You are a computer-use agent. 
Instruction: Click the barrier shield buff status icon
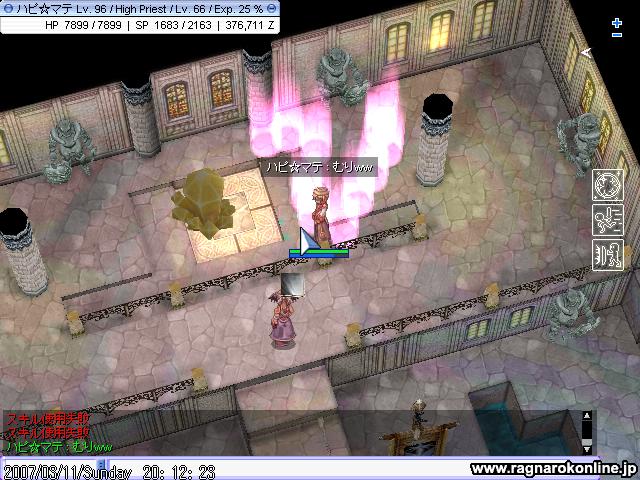click(608, 255)
